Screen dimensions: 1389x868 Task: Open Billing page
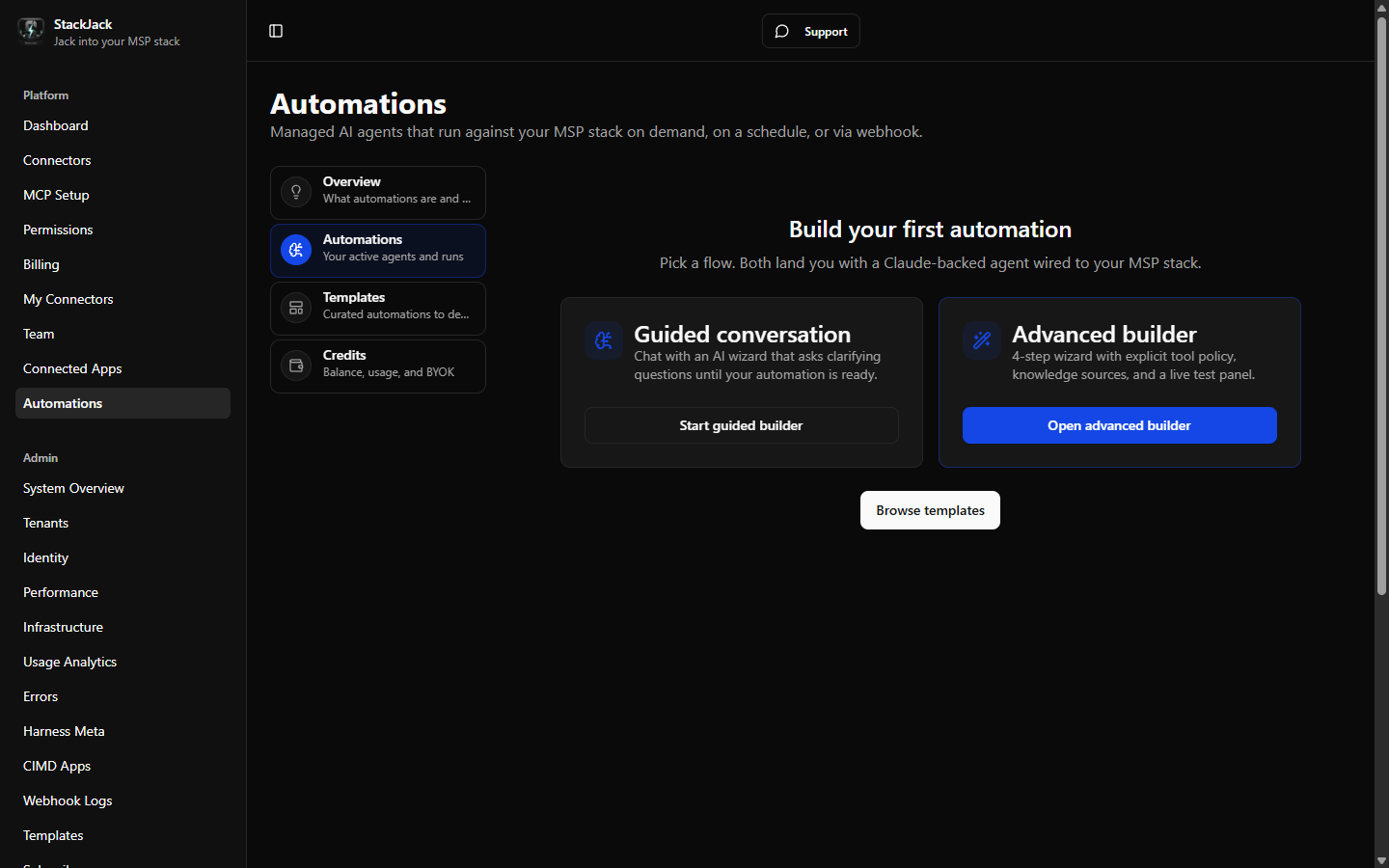coord(123,264)
